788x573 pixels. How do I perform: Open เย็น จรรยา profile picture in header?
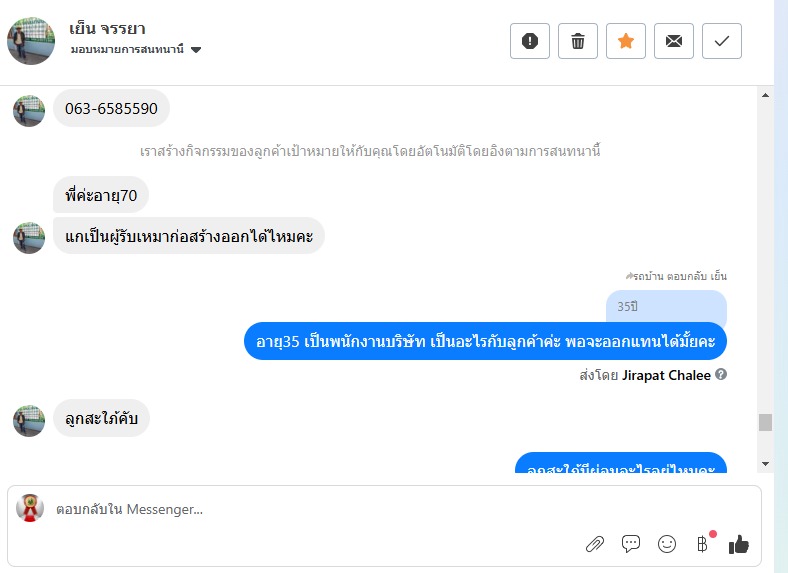[31, 41]
